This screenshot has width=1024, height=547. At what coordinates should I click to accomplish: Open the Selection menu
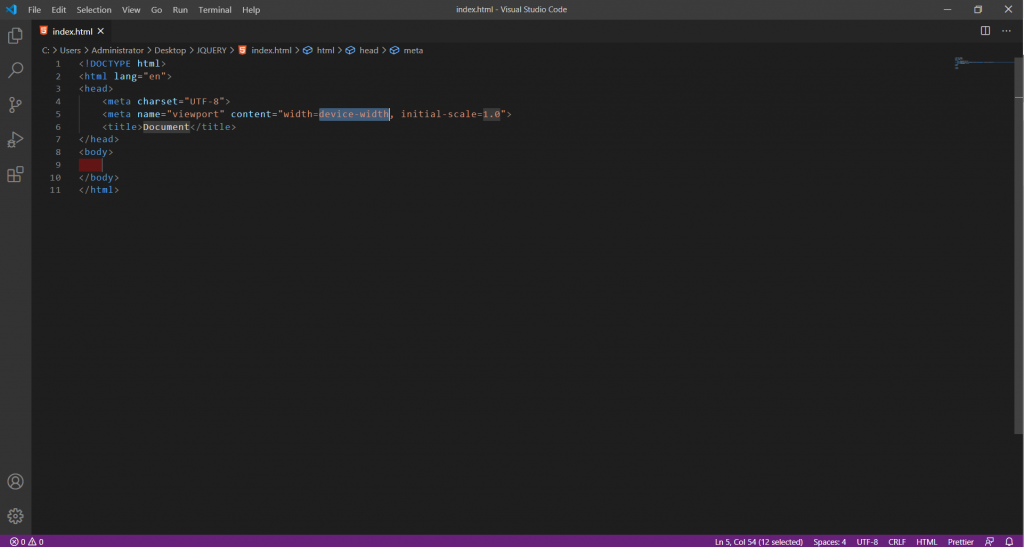pyautogui.click(x=94, y=10)
